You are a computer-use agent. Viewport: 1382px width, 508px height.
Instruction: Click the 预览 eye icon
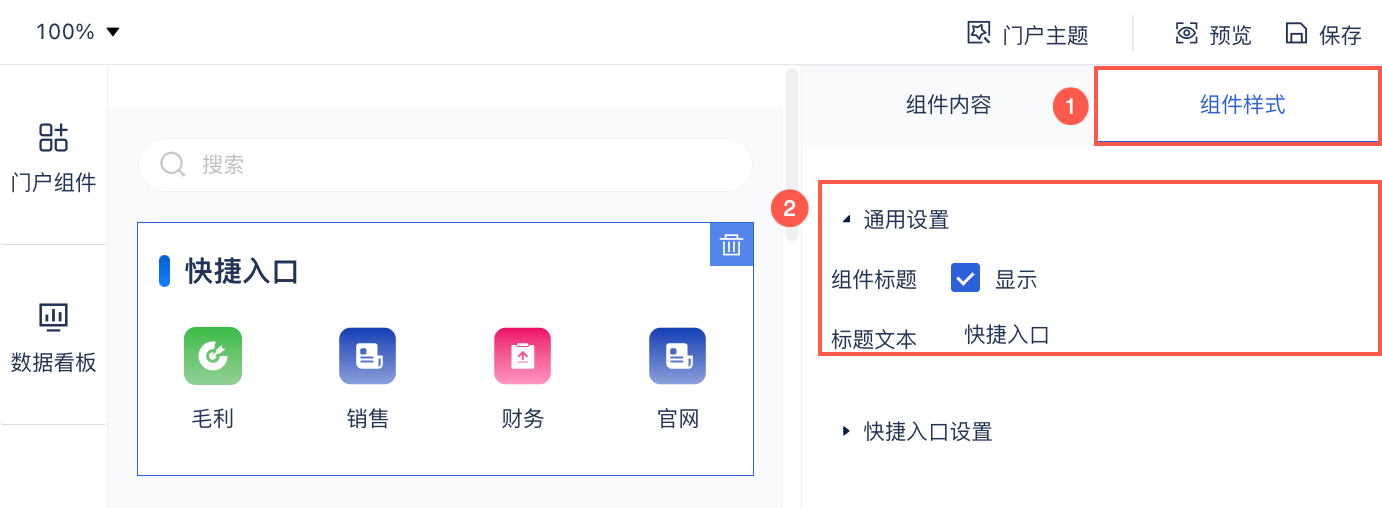1187,34
